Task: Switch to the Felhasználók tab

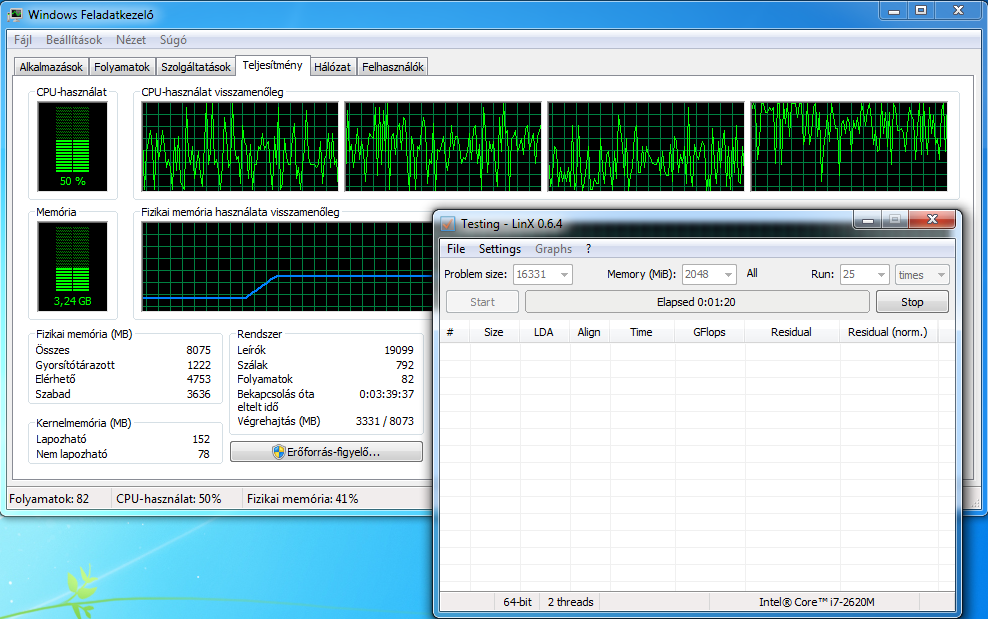Action: 393,67
